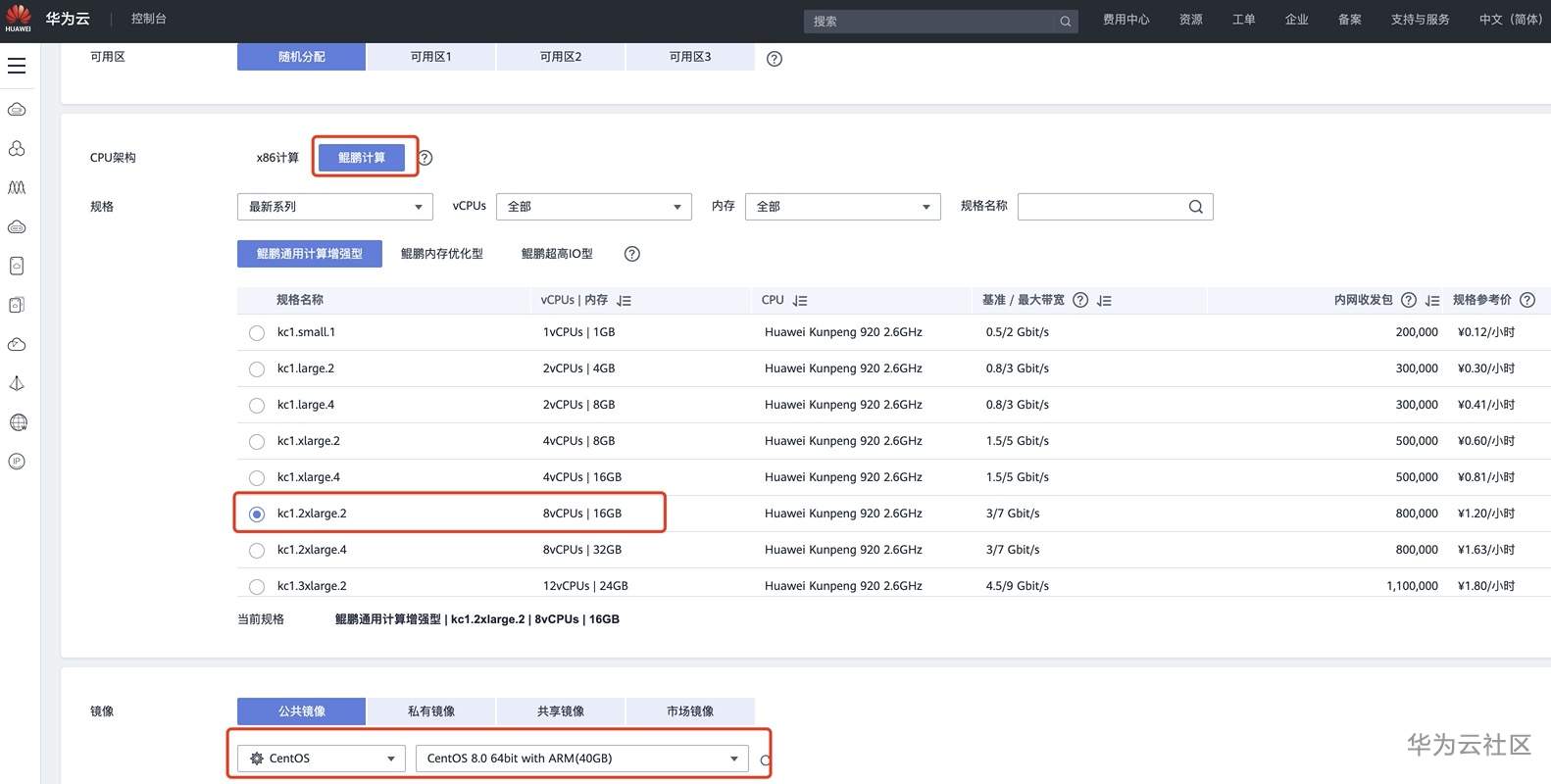Open 资源 in top bar

pyautogui.click(x=1191, y=20)
